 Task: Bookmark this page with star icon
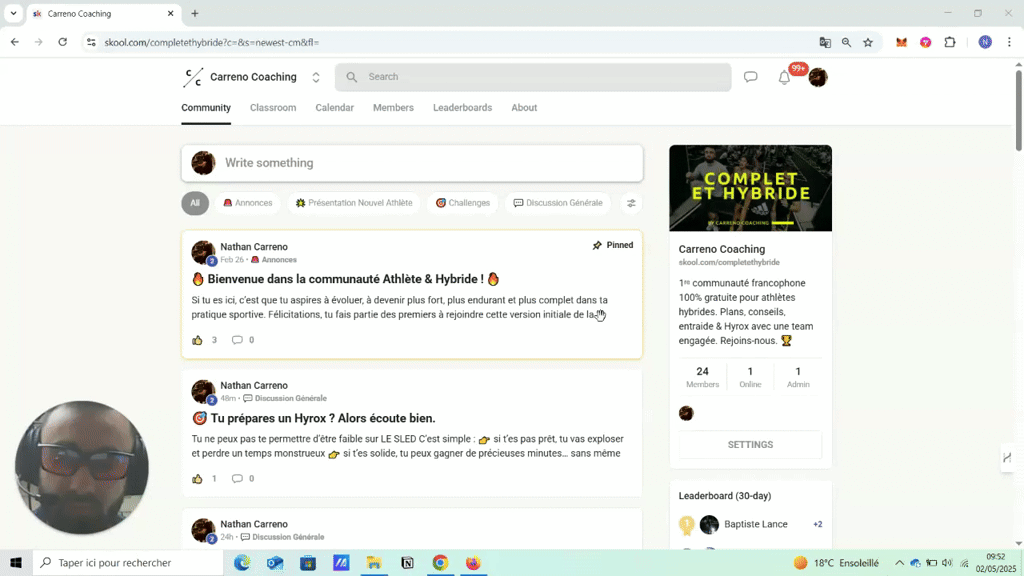tap(868, 42)
